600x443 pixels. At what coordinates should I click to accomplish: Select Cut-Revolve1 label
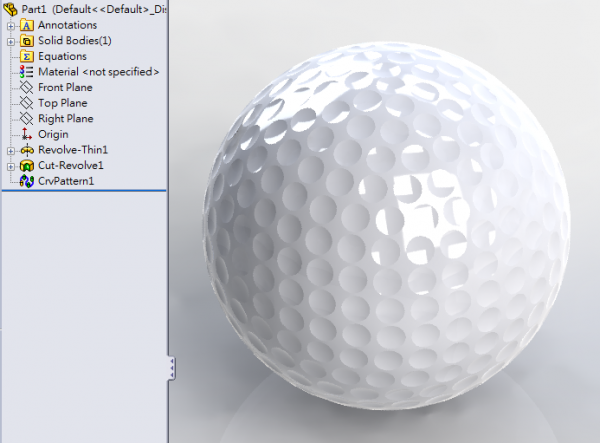click(x=71, y=166)
